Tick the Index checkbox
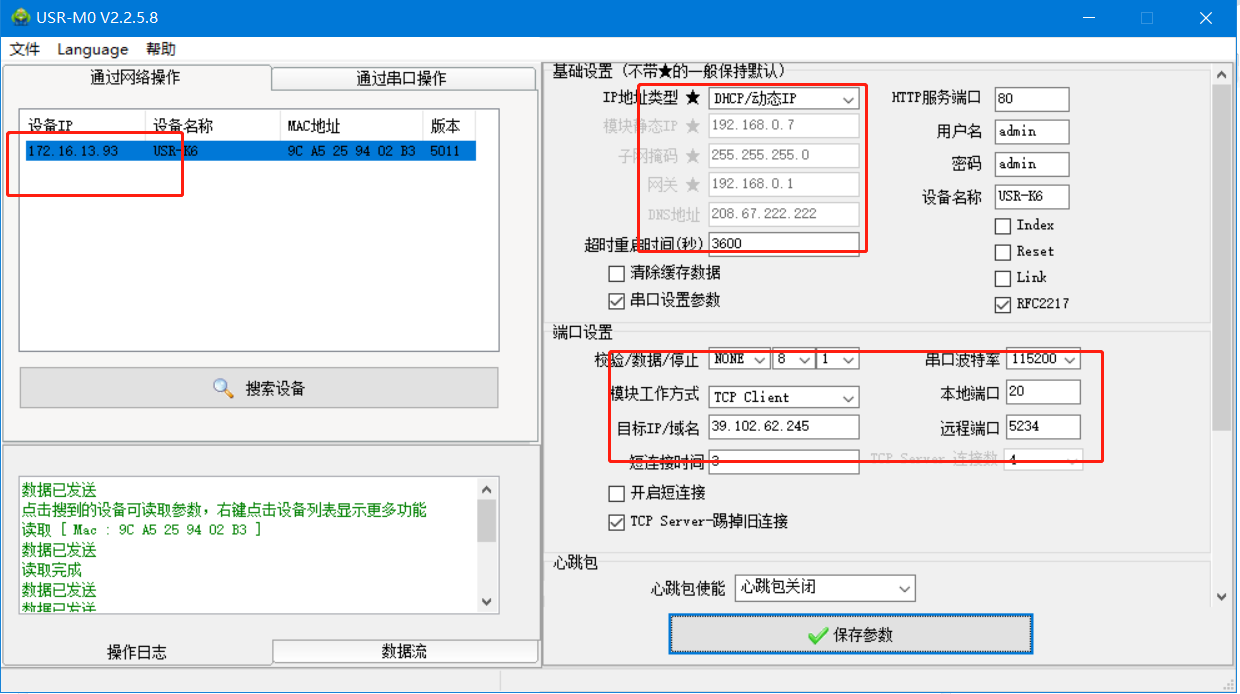This screenshot has width=1240, height=694. [1003, 226]
